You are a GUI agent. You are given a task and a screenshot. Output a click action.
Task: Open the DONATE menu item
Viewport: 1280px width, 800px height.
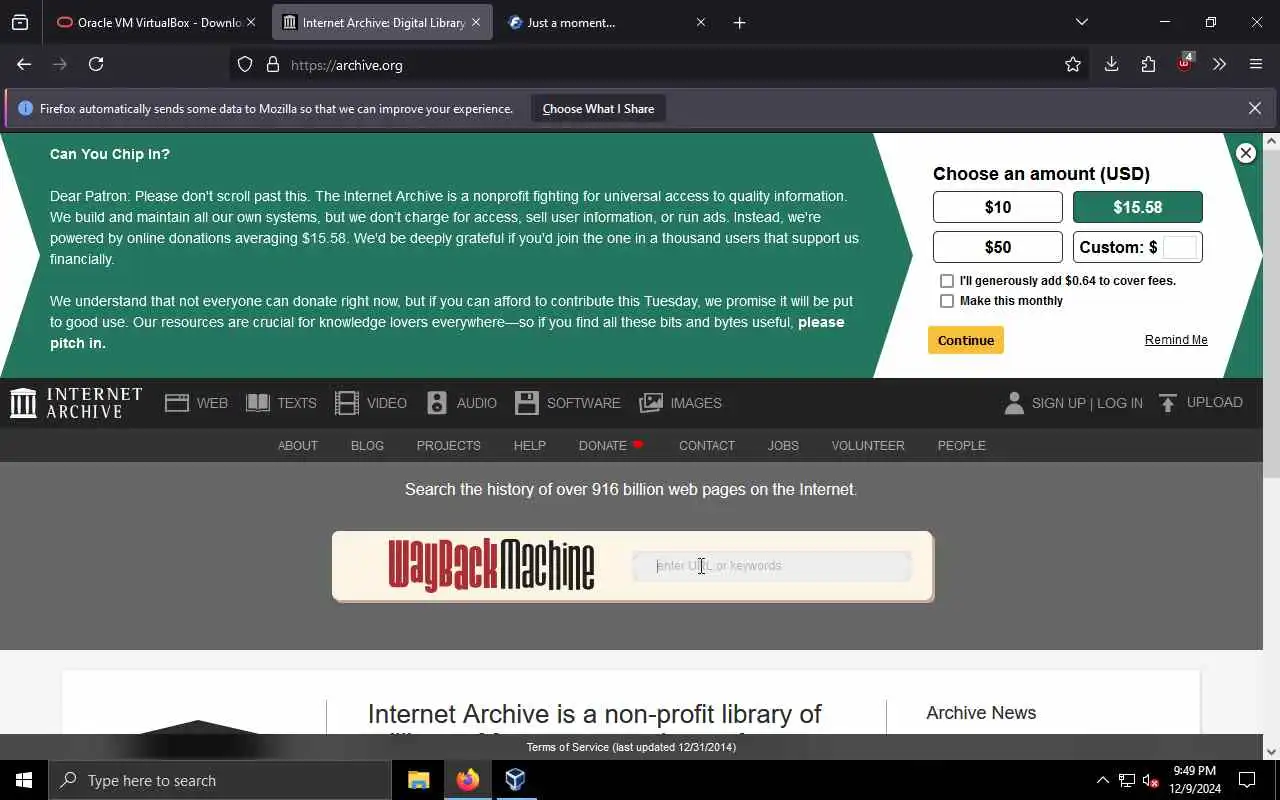click(x=611, y=446)
